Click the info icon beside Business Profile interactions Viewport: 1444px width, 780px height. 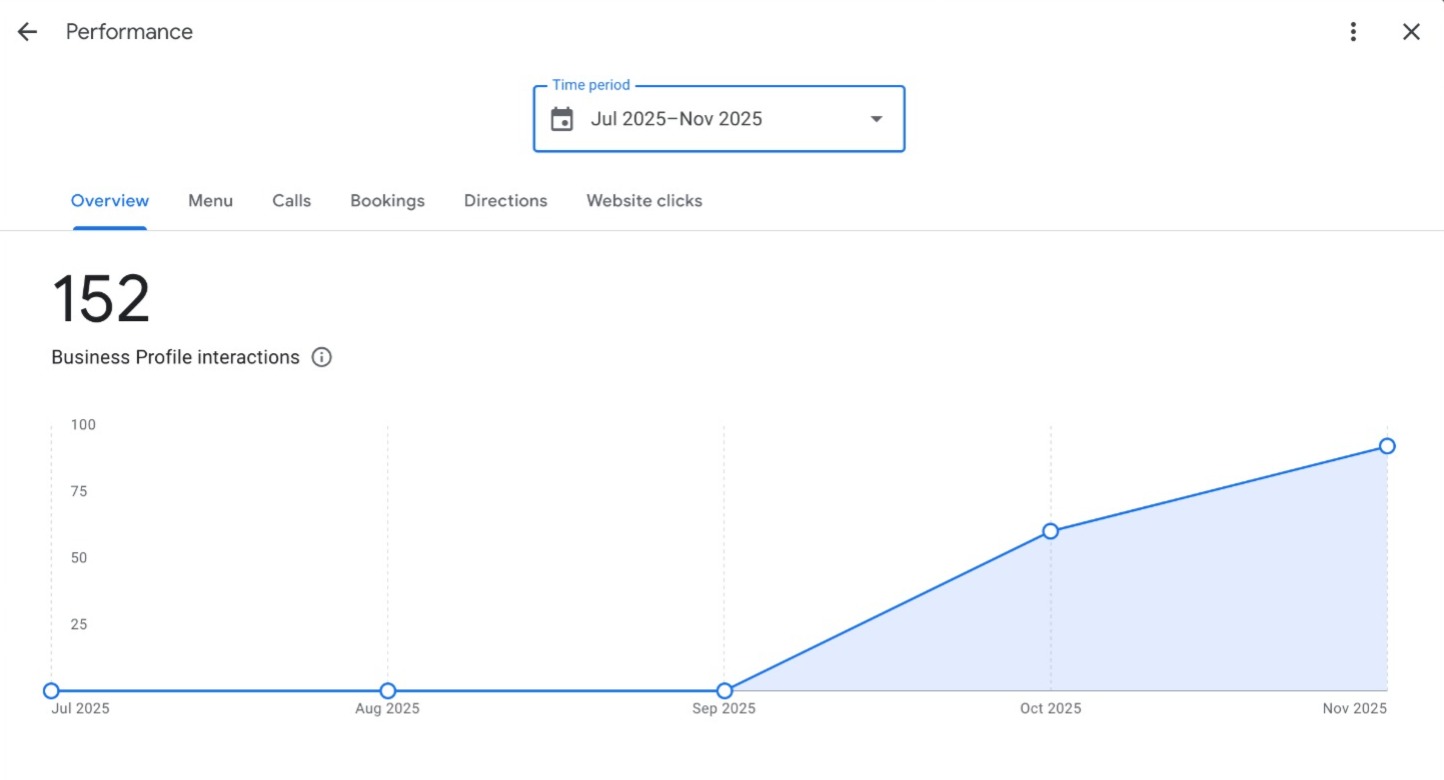click(x=321, y=357)
